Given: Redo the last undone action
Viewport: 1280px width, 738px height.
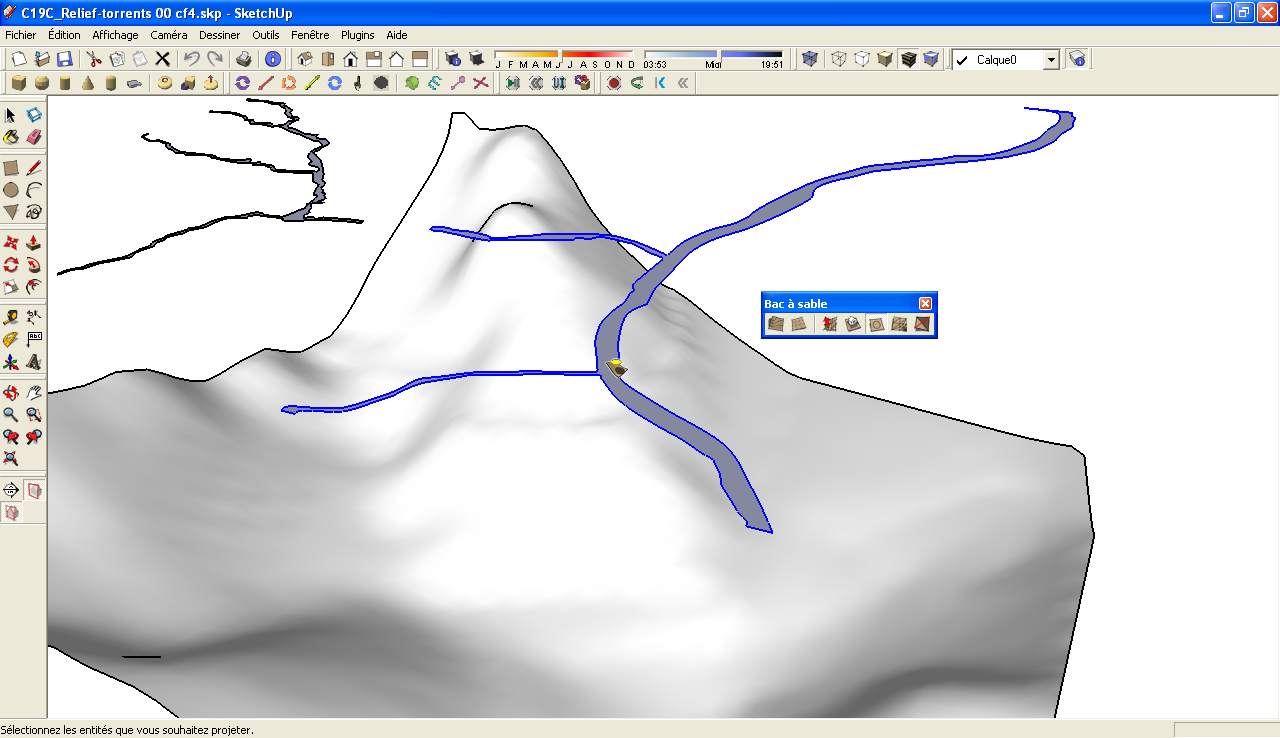Looking at the screenshot, I should [214, 59].
